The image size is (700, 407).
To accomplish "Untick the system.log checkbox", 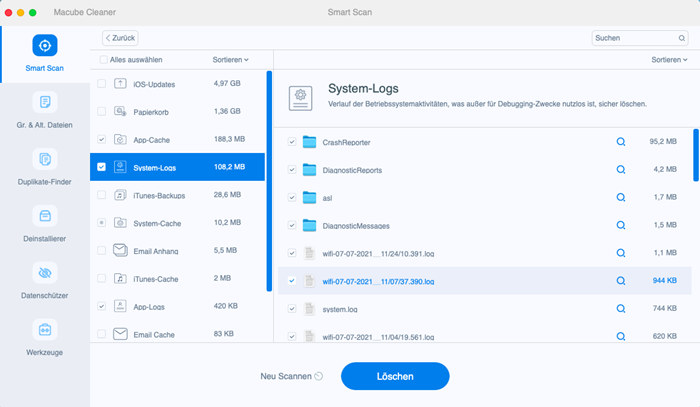I will [292, 309].
